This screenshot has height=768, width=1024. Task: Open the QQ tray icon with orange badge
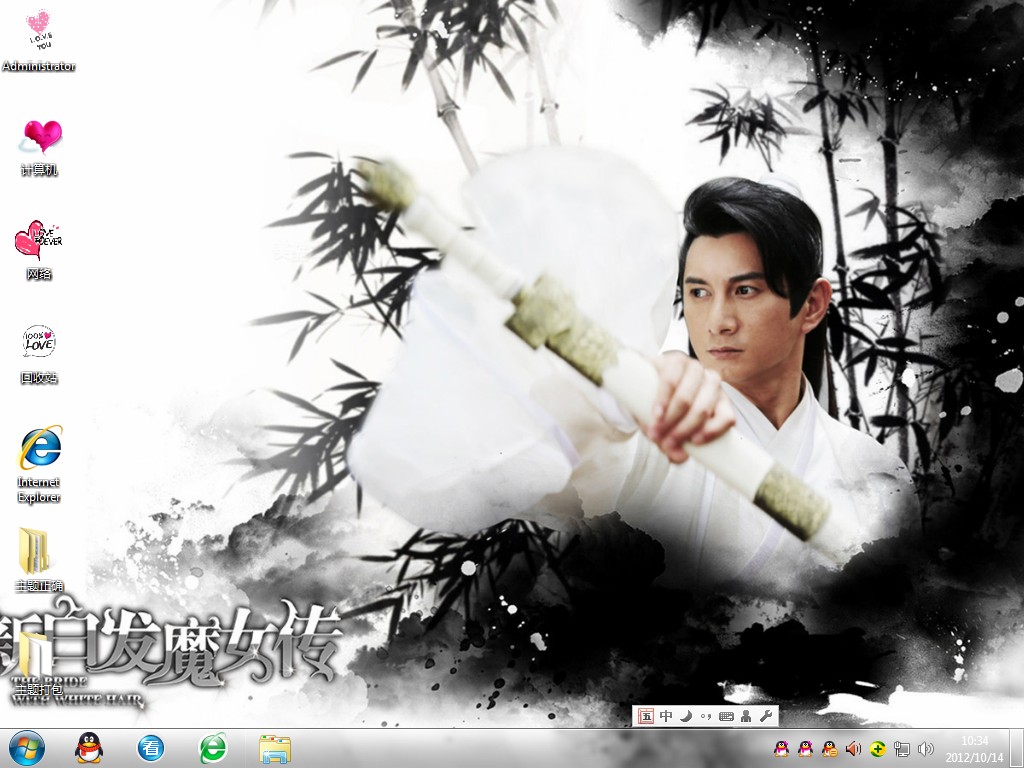829,748
